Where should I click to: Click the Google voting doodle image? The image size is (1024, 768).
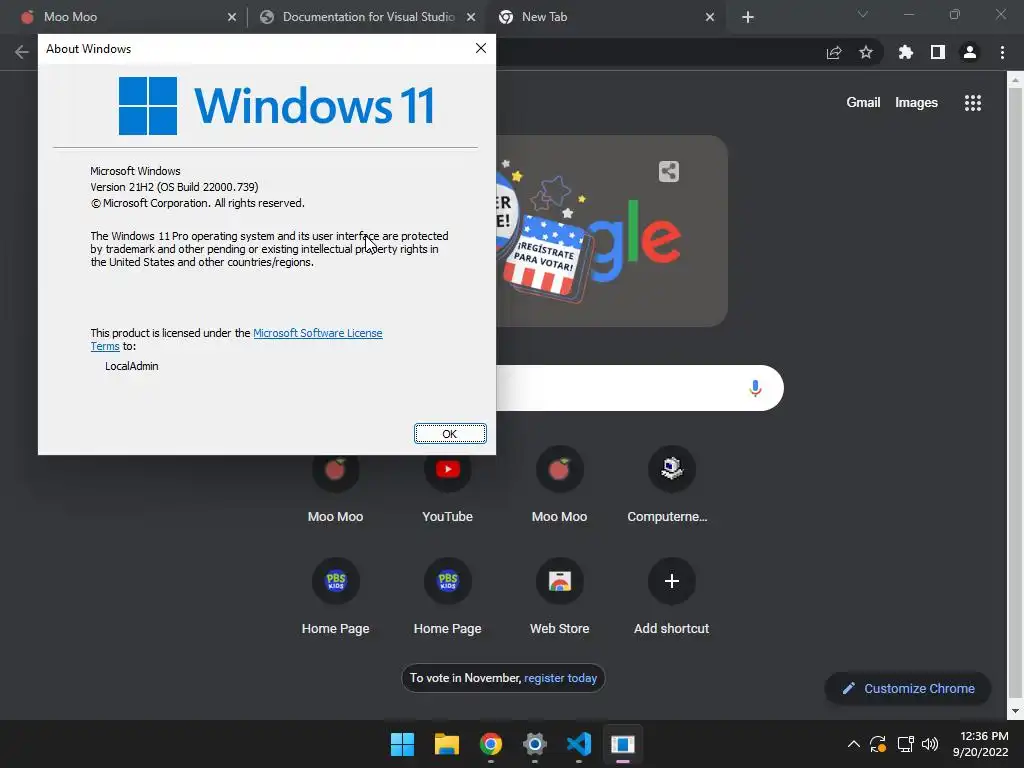tap(611, 231)
